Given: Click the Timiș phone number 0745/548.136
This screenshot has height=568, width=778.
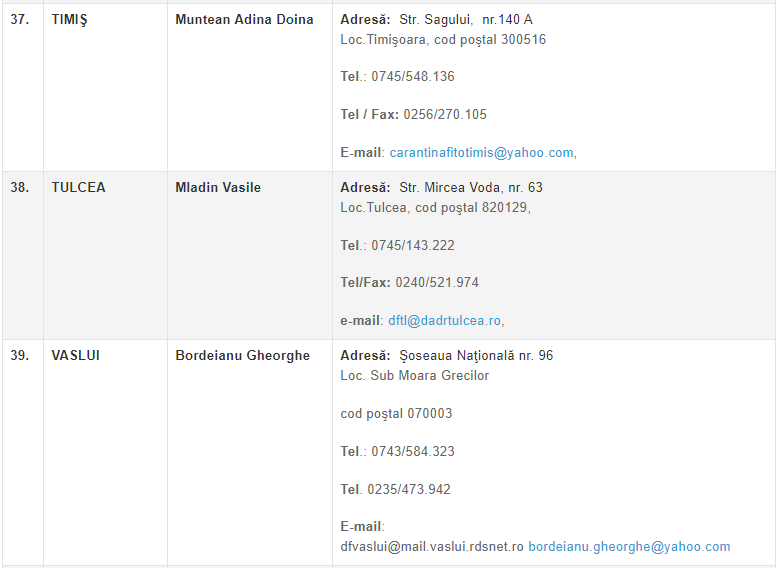Looking at the screenshot, I should tap(413, 76).
